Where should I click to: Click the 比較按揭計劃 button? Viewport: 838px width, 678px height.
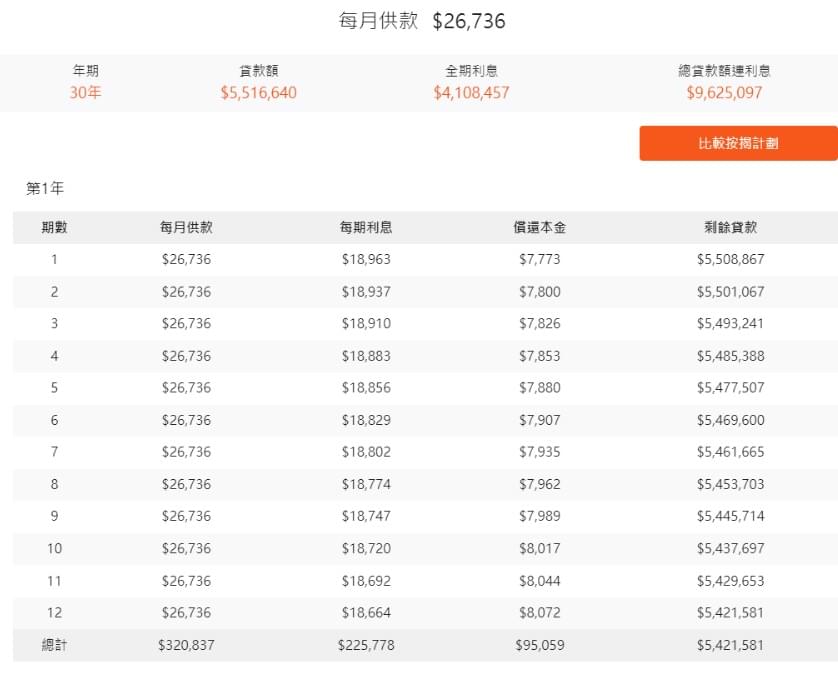(x=738, y=143)
